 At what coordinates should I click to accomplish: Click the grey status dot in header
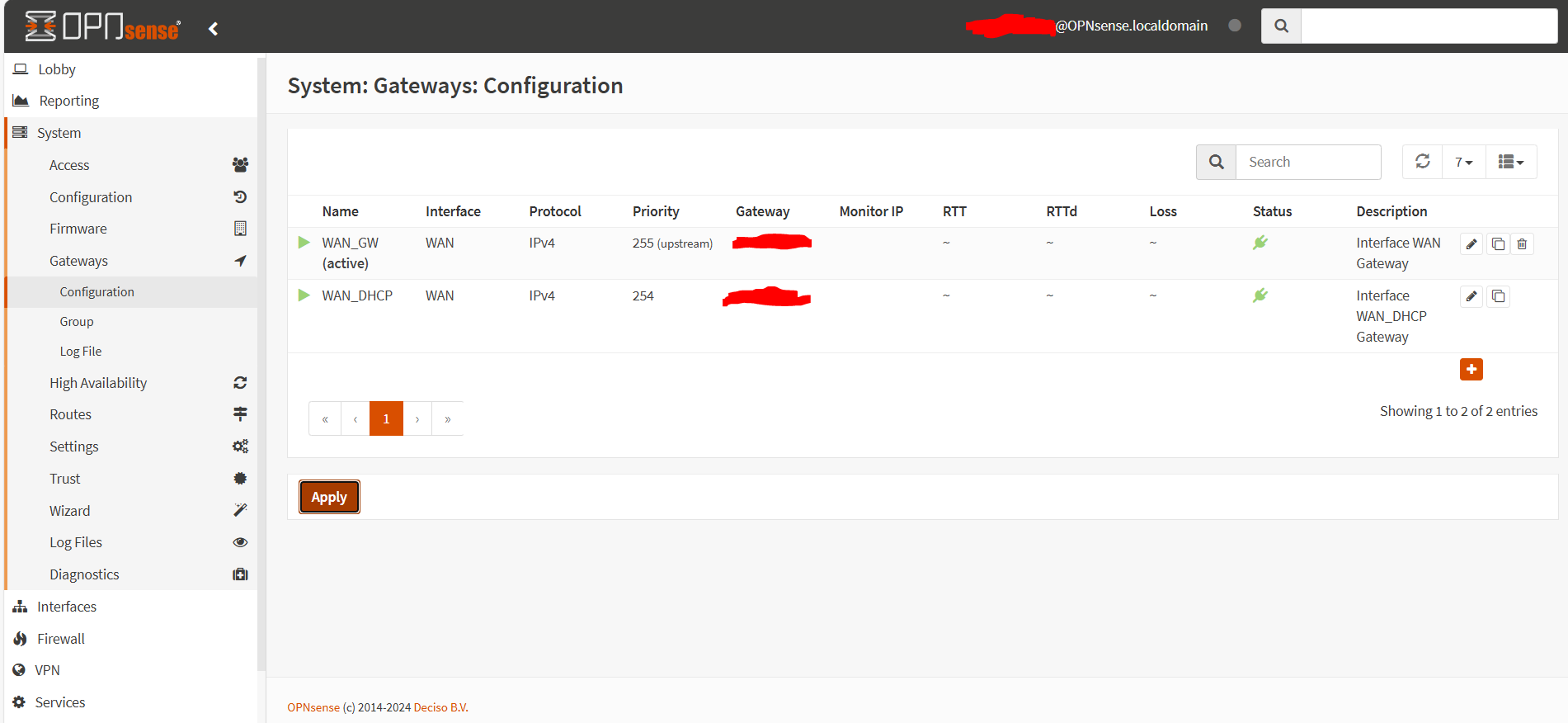pos(1235,26)
